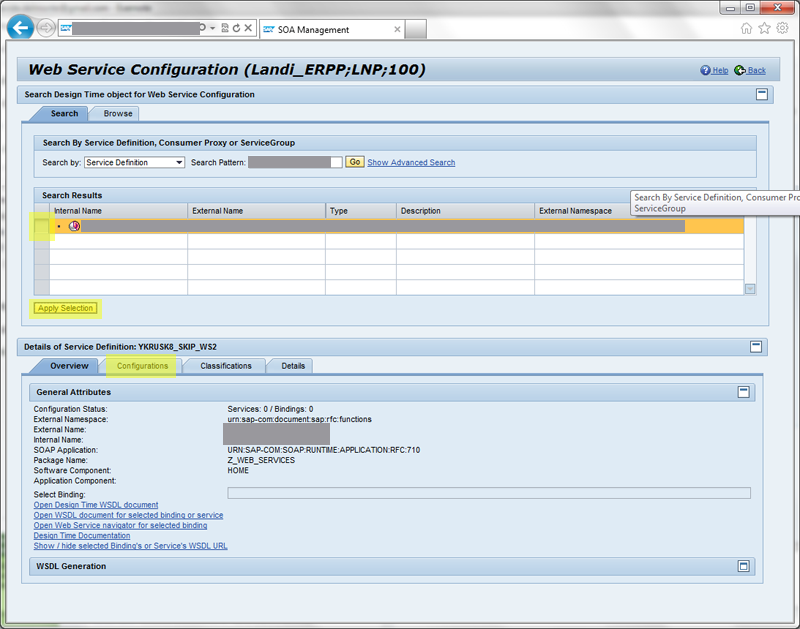Viewport: 800px width, 629px height.
Task: Click the browser back arrow button
Action: (x=20, y=28)
